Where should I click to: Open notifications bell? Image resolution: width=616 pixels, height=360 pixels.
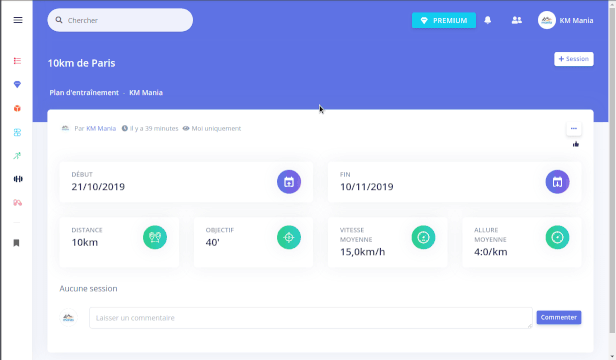click(x=488, y=20)
